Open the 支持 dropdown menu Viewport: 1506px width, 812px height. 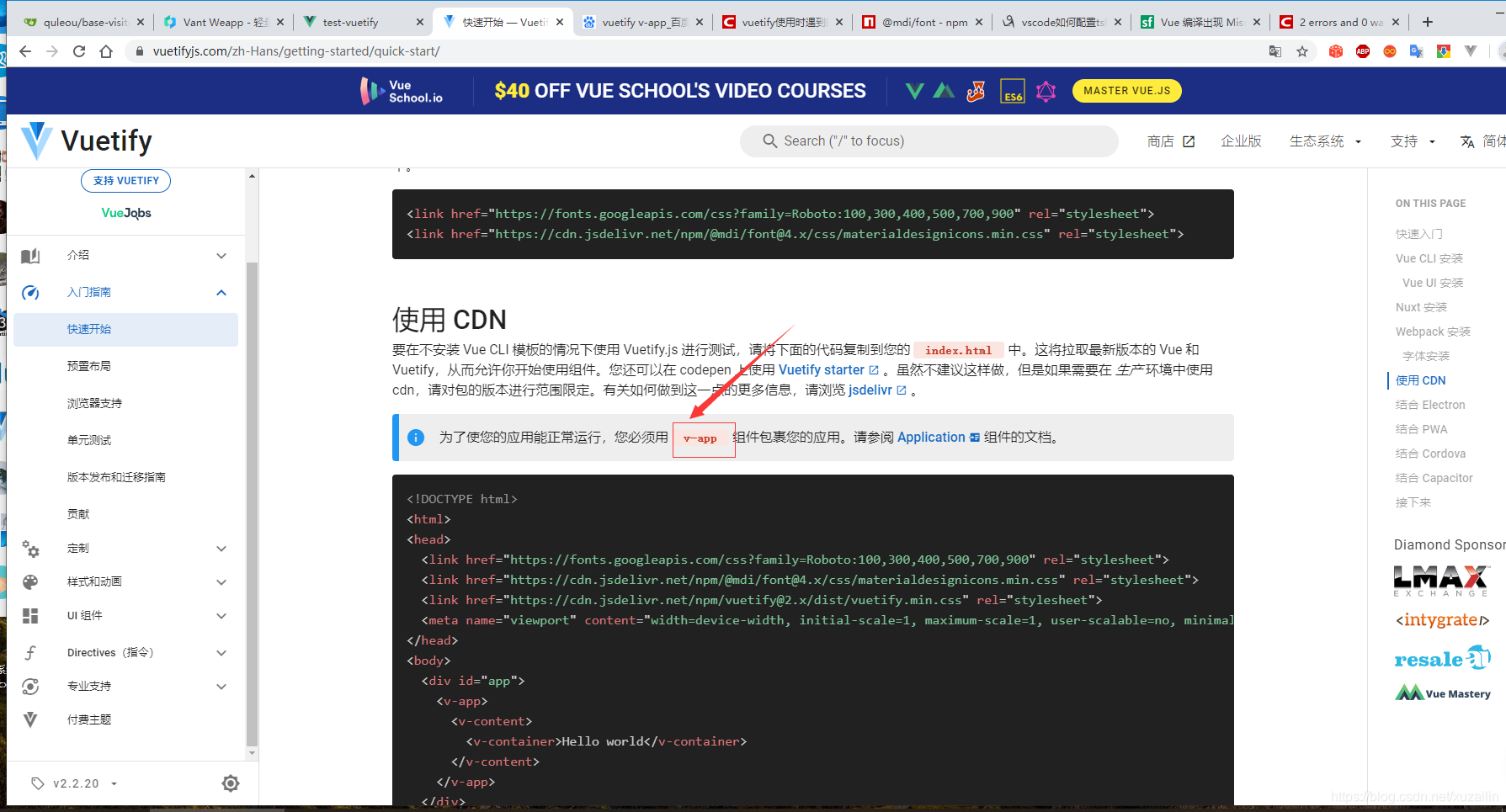(1413, 141)
